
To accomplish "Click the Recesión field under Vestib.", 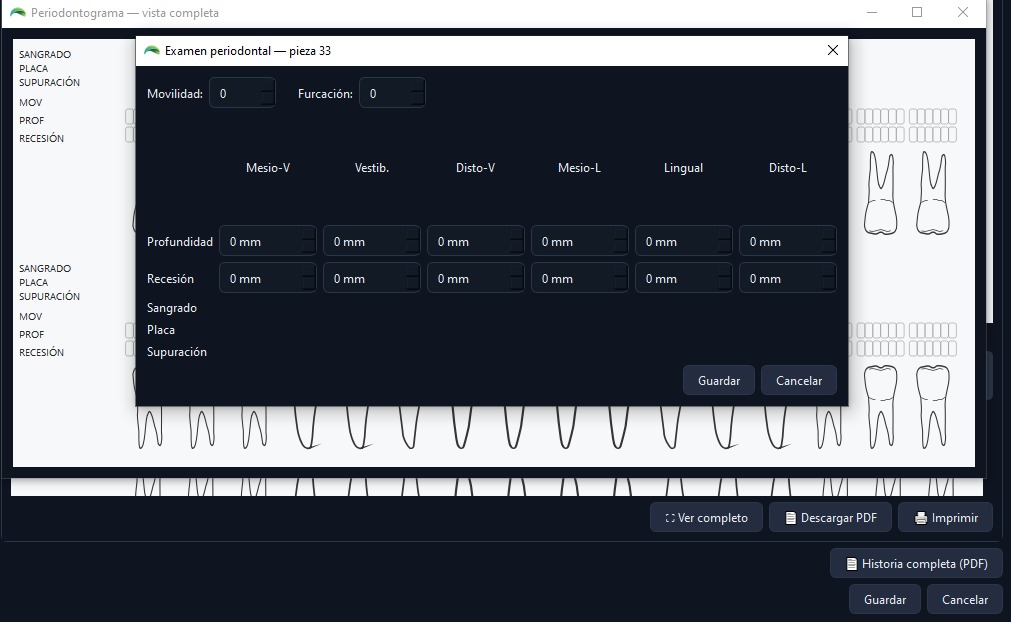I will (x=371, y=278).
